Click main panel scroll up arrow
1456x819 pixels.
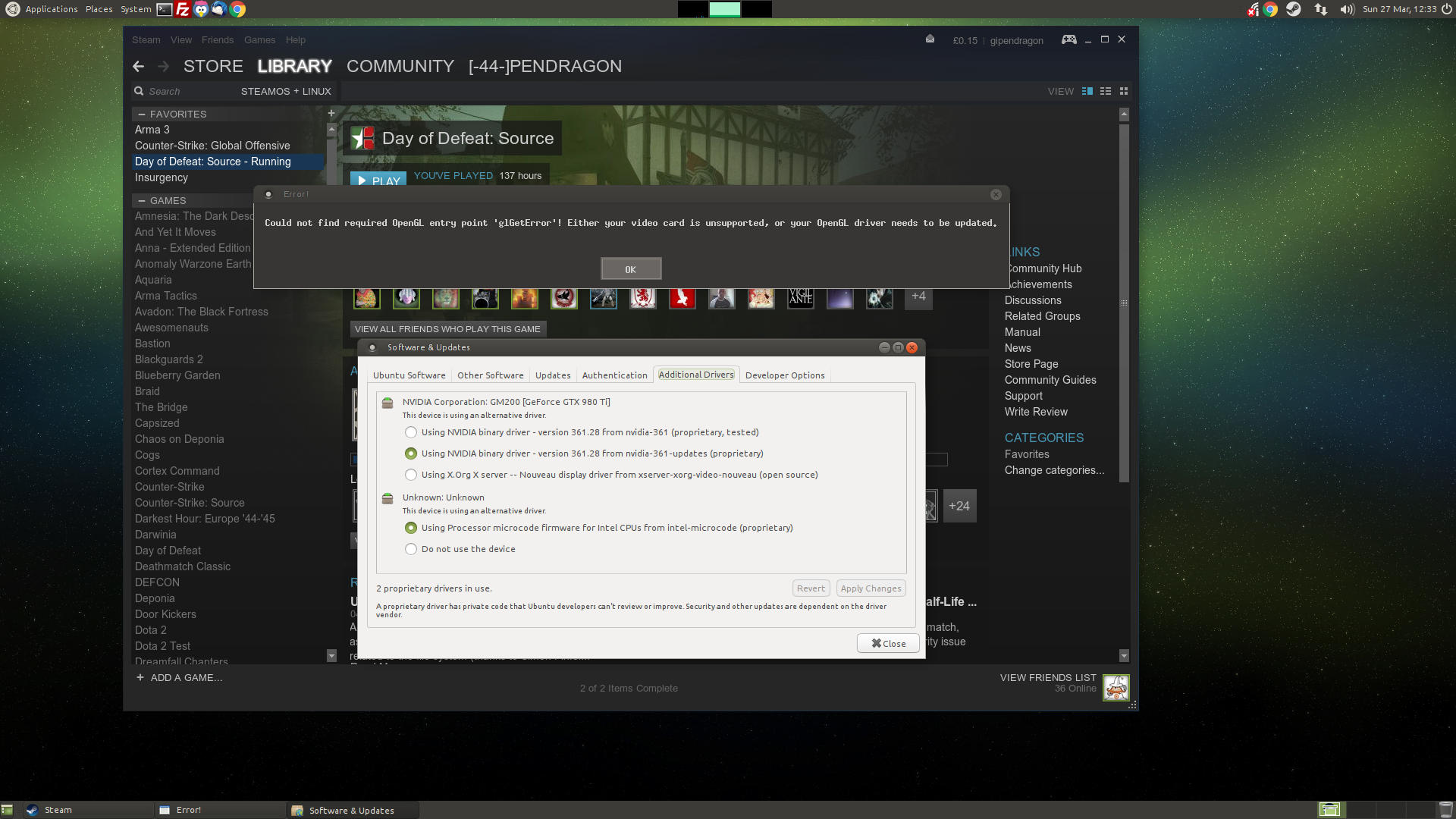(x=1124, y=115)
